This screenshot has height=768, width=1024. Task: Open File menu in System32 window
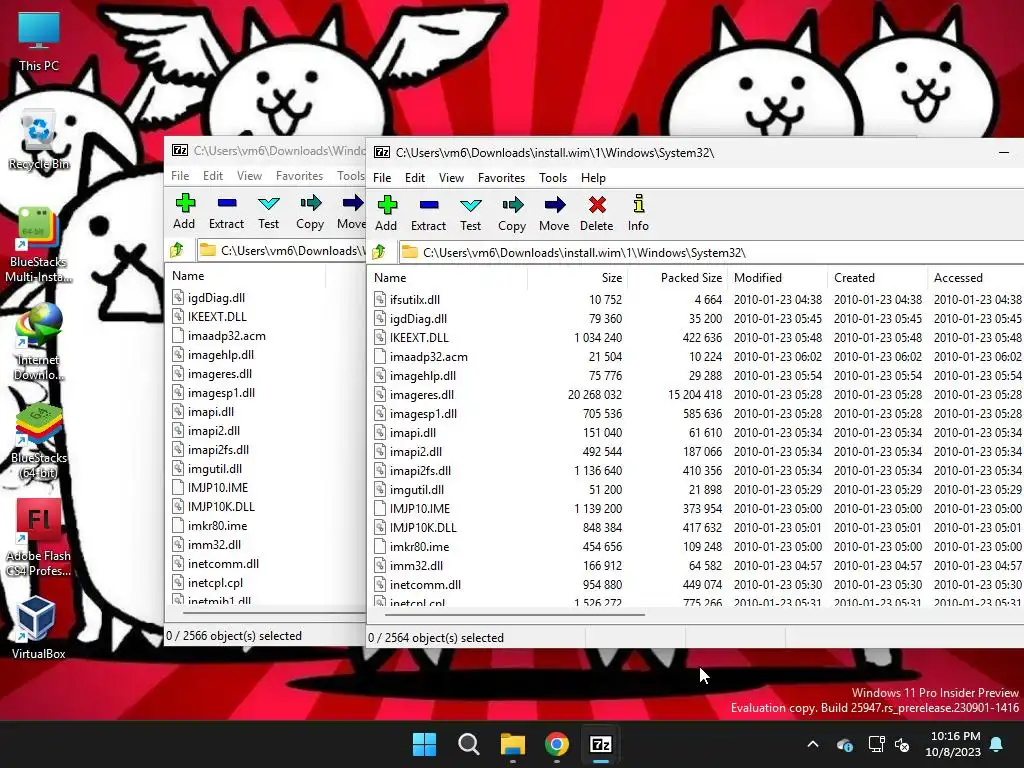(382, 178)
